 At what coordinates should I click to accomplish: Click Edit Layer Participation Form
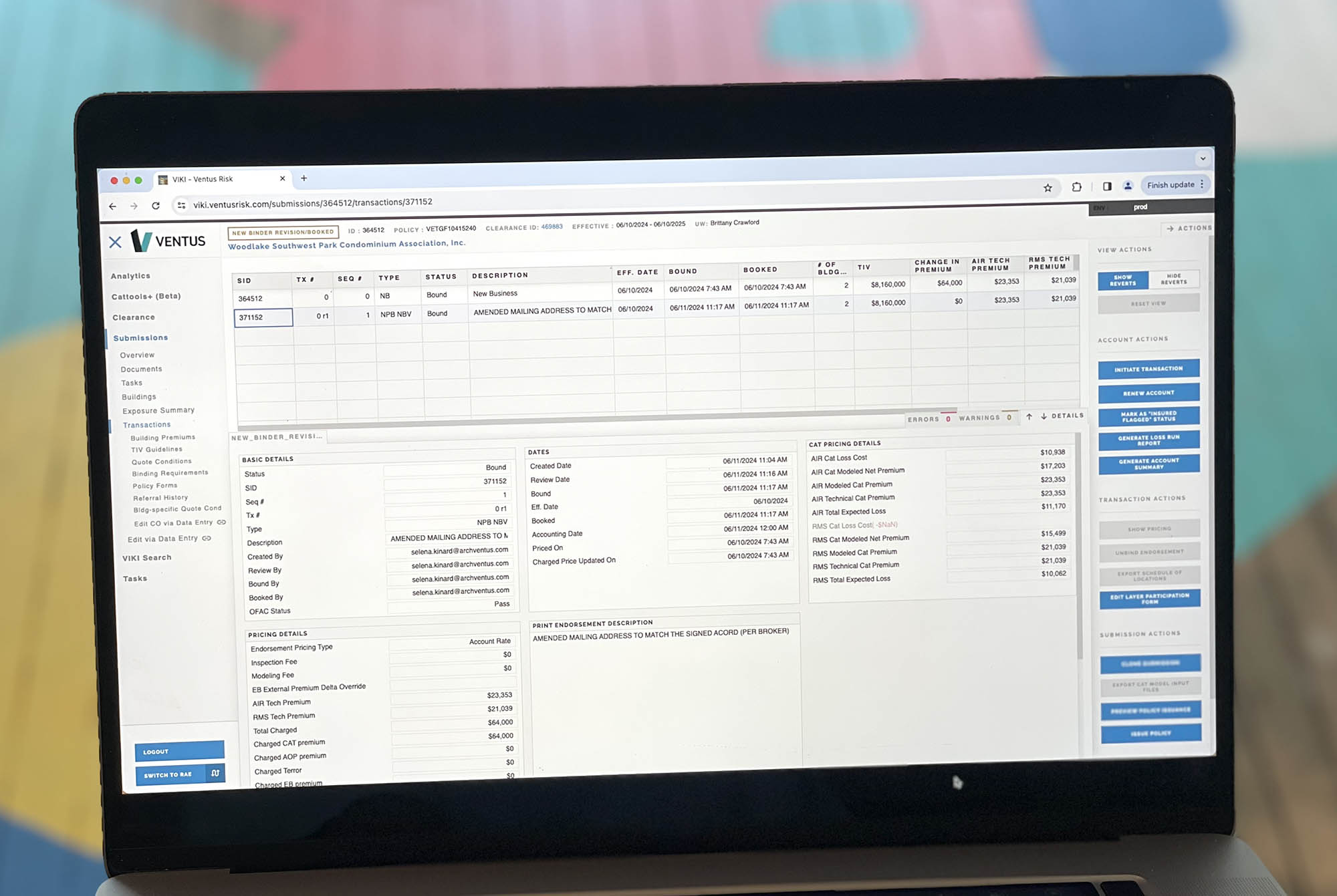(x=1150, y=598)
